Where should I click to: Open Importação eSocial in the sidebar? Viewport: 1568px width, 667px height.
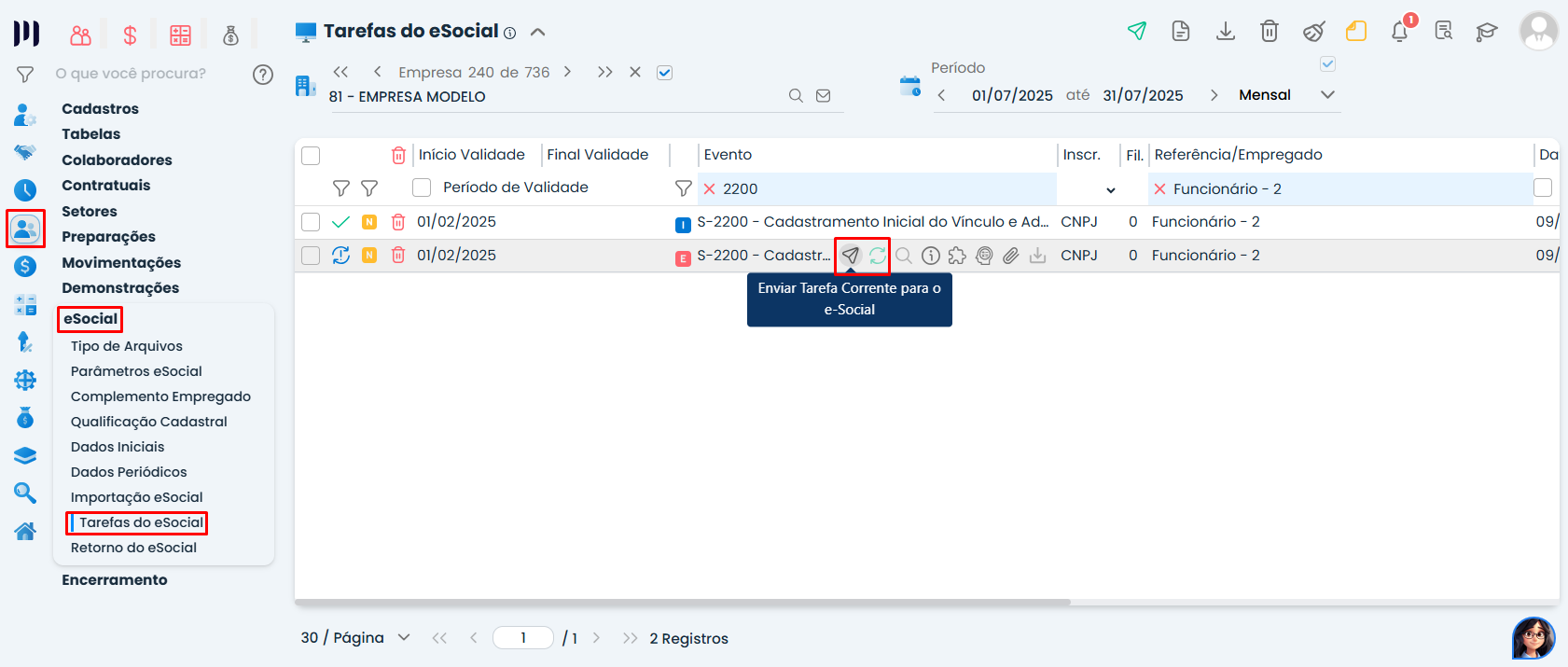click(x=136, y=497)
